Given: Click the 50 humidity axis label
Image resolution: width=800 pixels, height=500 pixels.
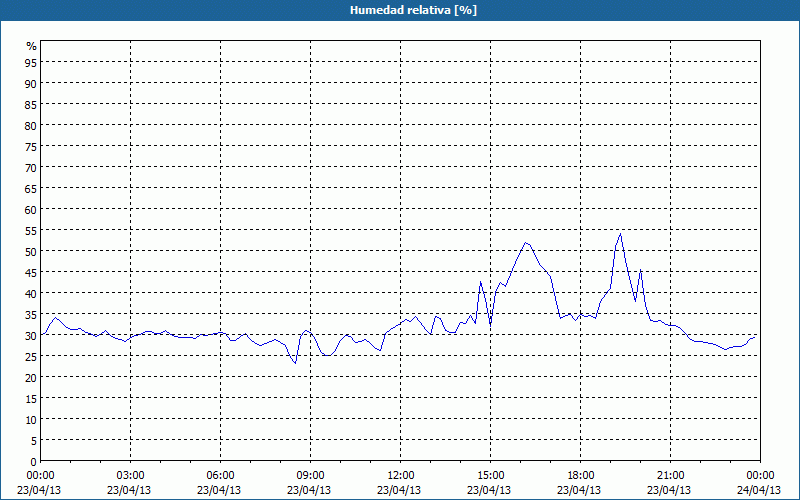Looking at the screenshot, I should click(31, 252).
